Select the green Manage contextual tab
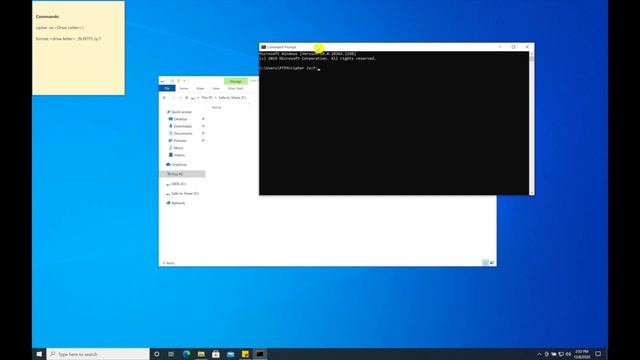Screen dimensions: 640x360 point(236,81)
